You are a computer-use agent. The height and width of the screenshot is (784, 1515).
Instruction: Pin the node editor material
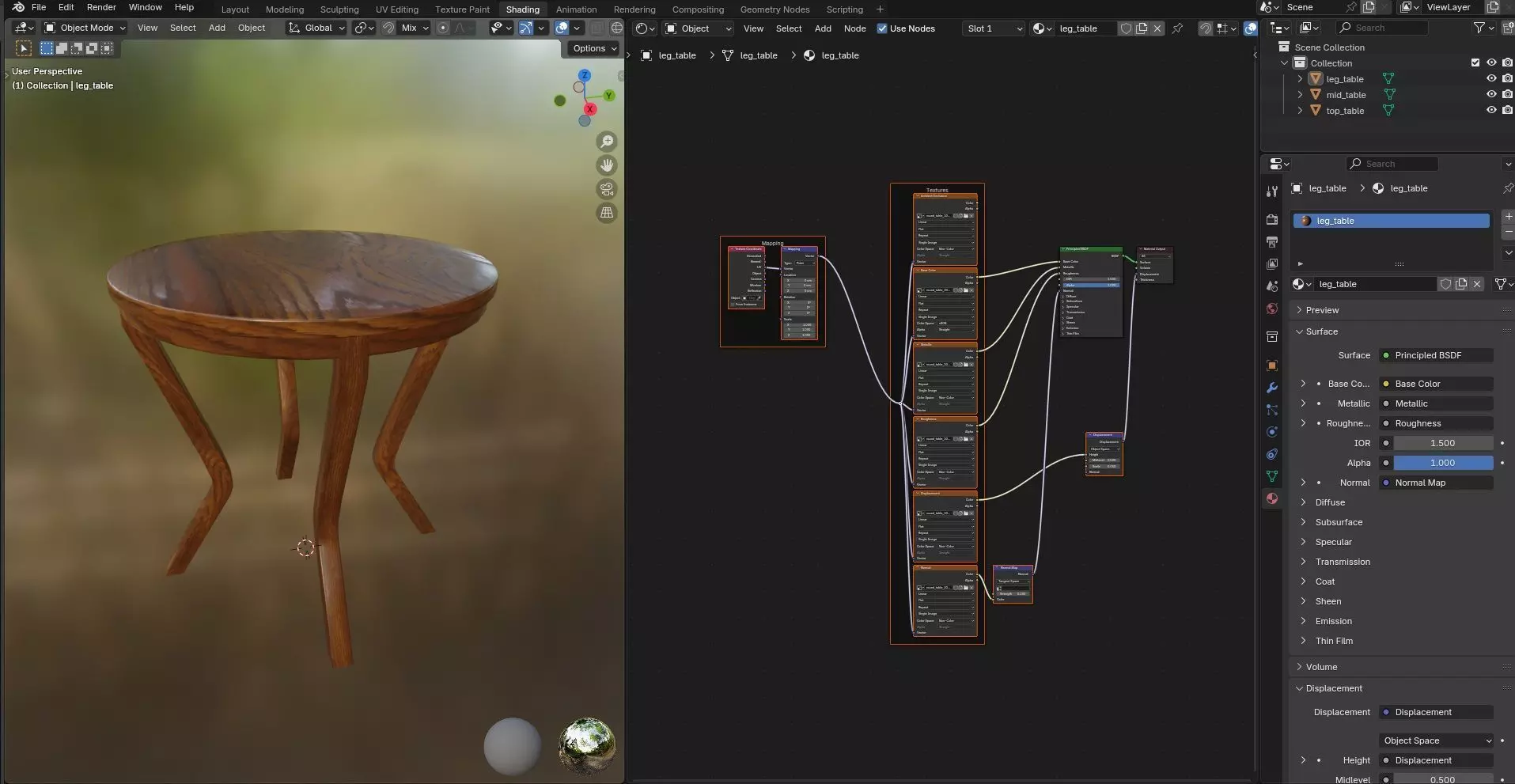(1177, 28)
